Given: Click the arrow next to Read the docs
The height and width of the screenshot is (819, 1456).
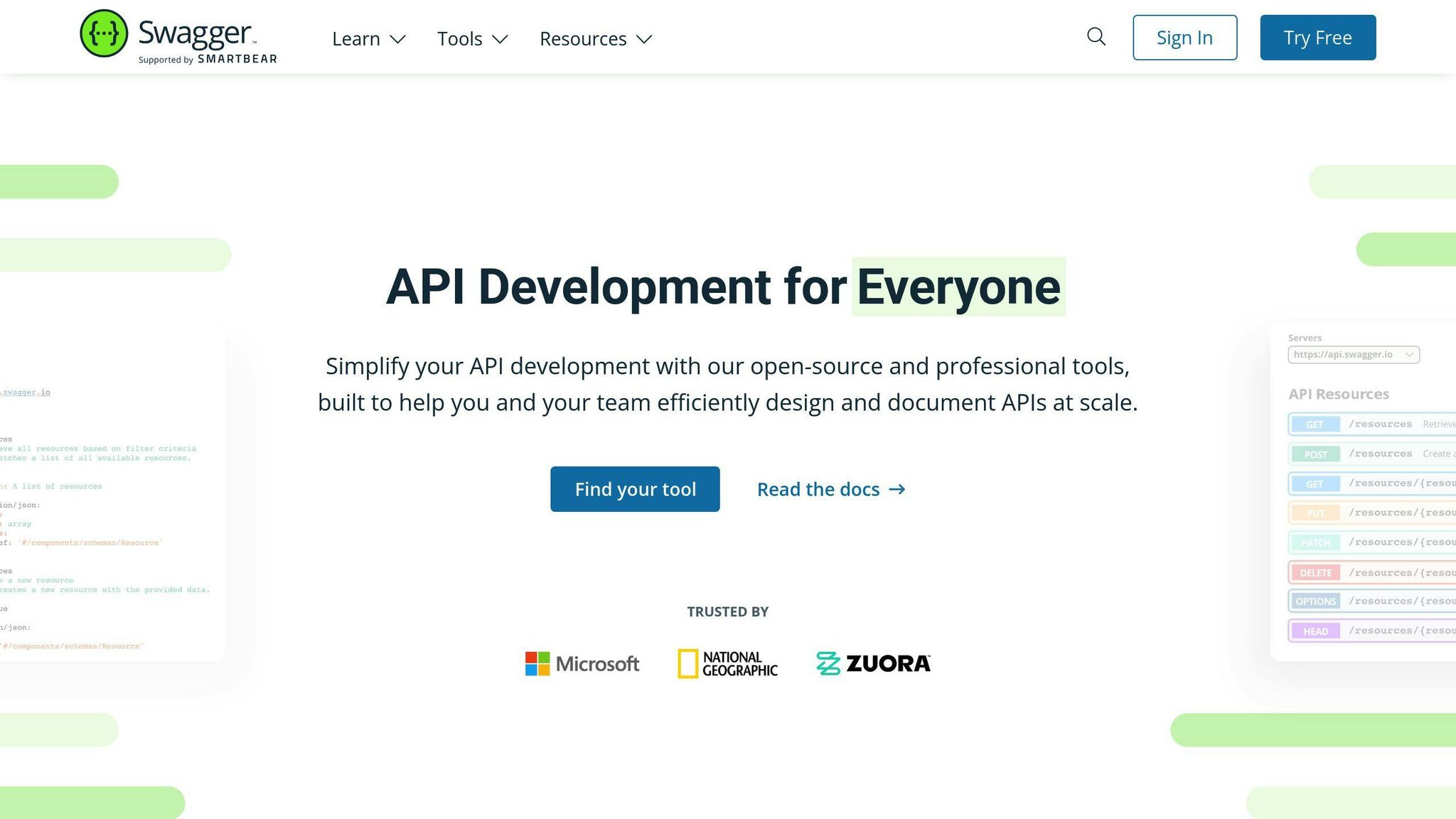Looking at the screenshot, I should (x=897, y=489).
